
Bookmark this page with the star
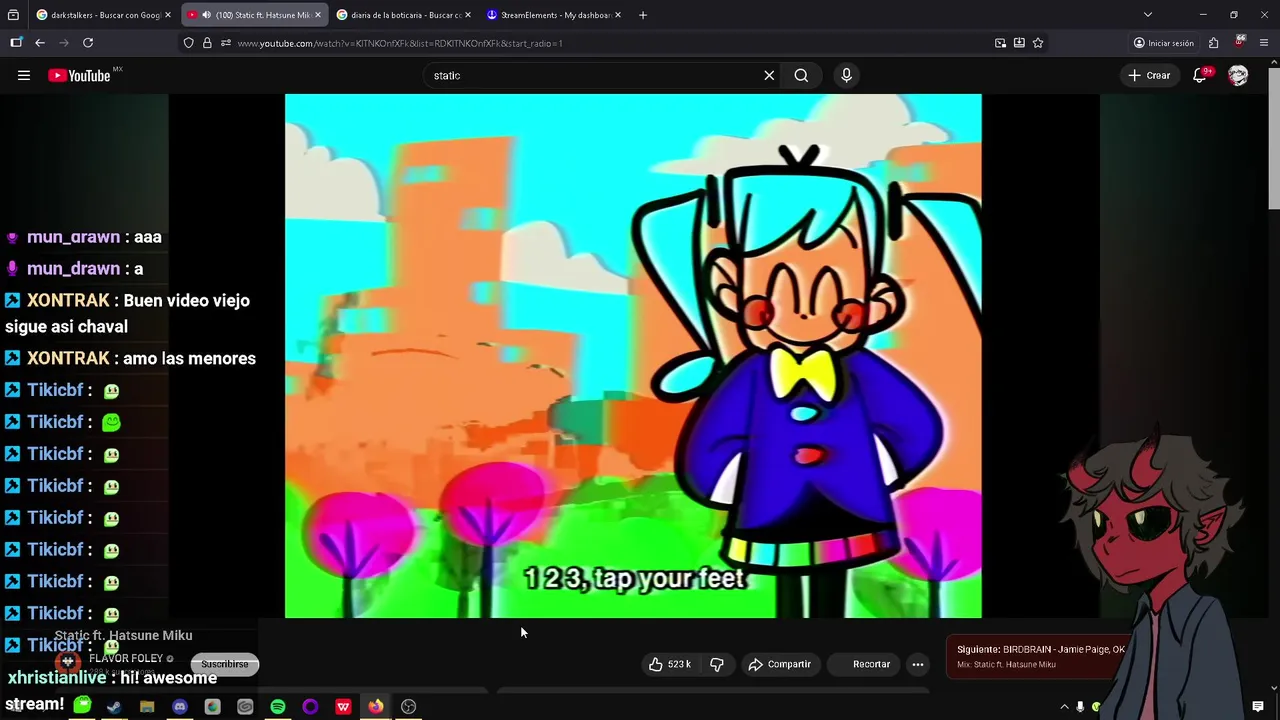(1038, 43)
